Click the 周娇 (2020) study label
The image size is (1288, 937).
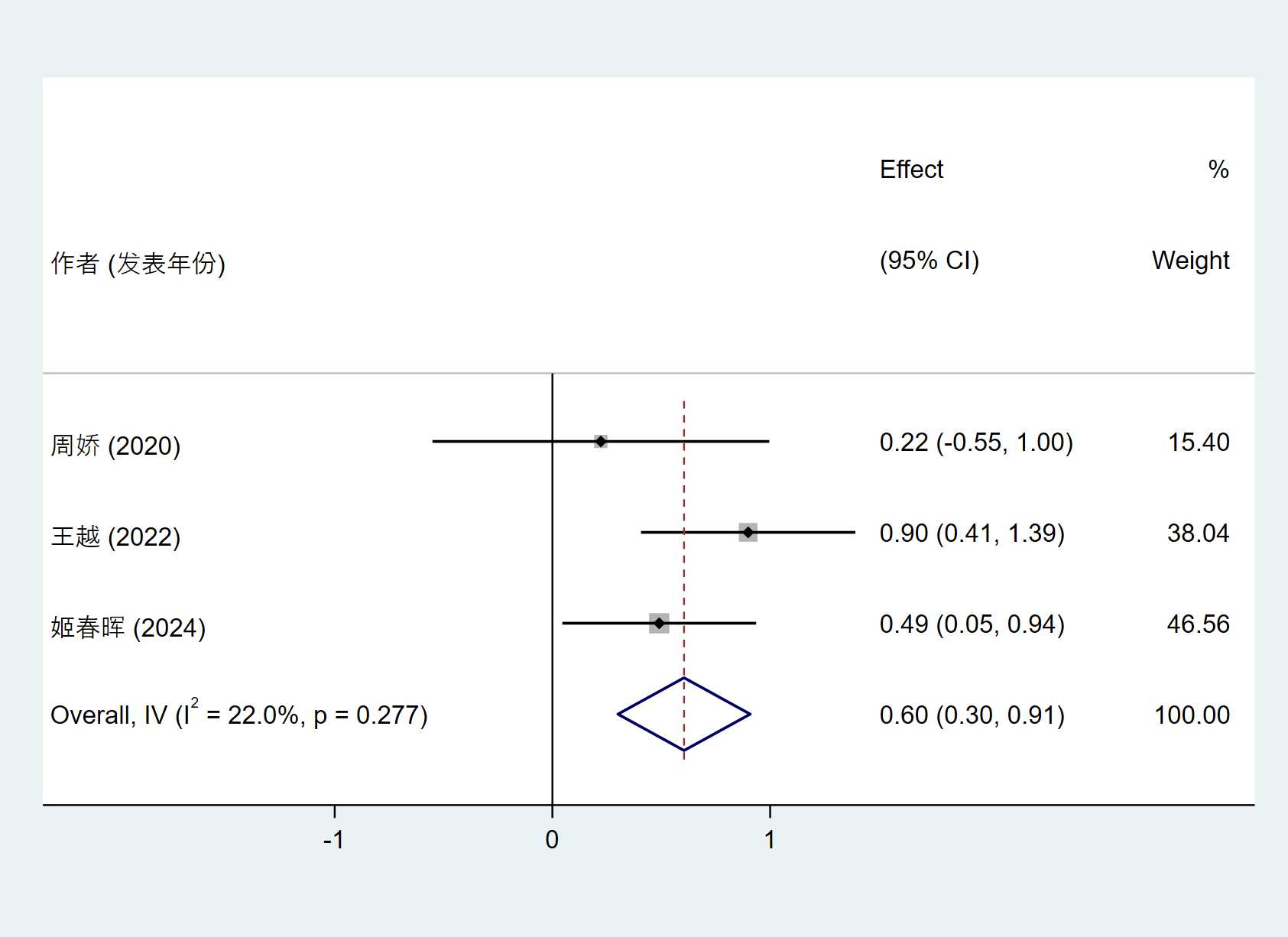[x=115, y=446]
